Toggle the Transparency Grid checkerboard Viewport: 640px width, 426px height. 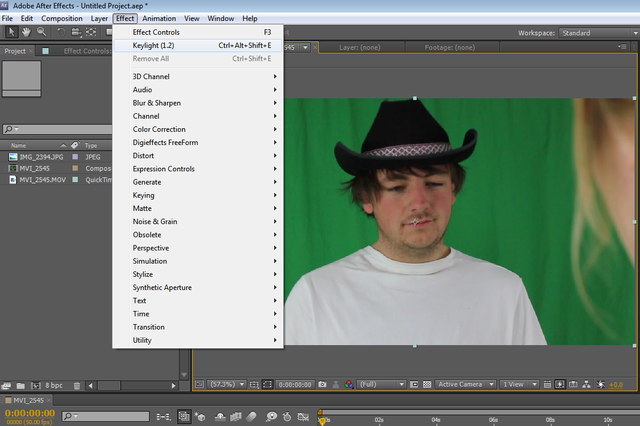[427, 384]
